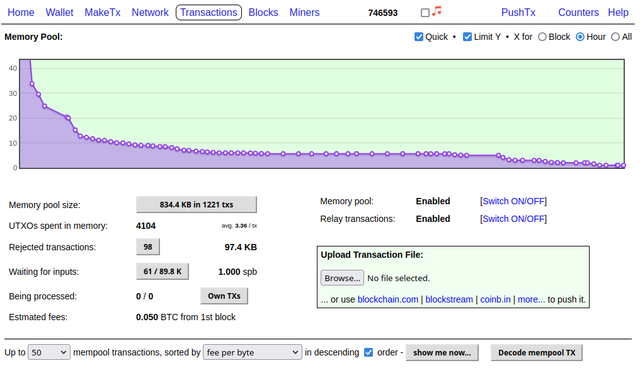Viewport: 640px width, 372px height.
Task: Open the blockchain.com link
Action: (x=388, y=299)
